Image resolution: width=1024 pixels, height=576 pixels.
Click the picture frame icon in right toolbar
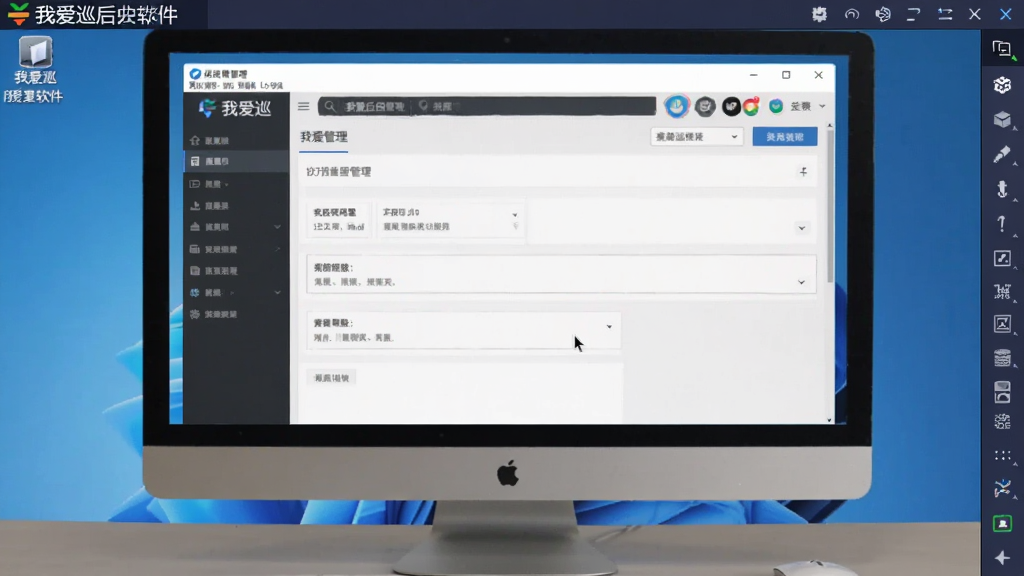[x=1002, y=323]
